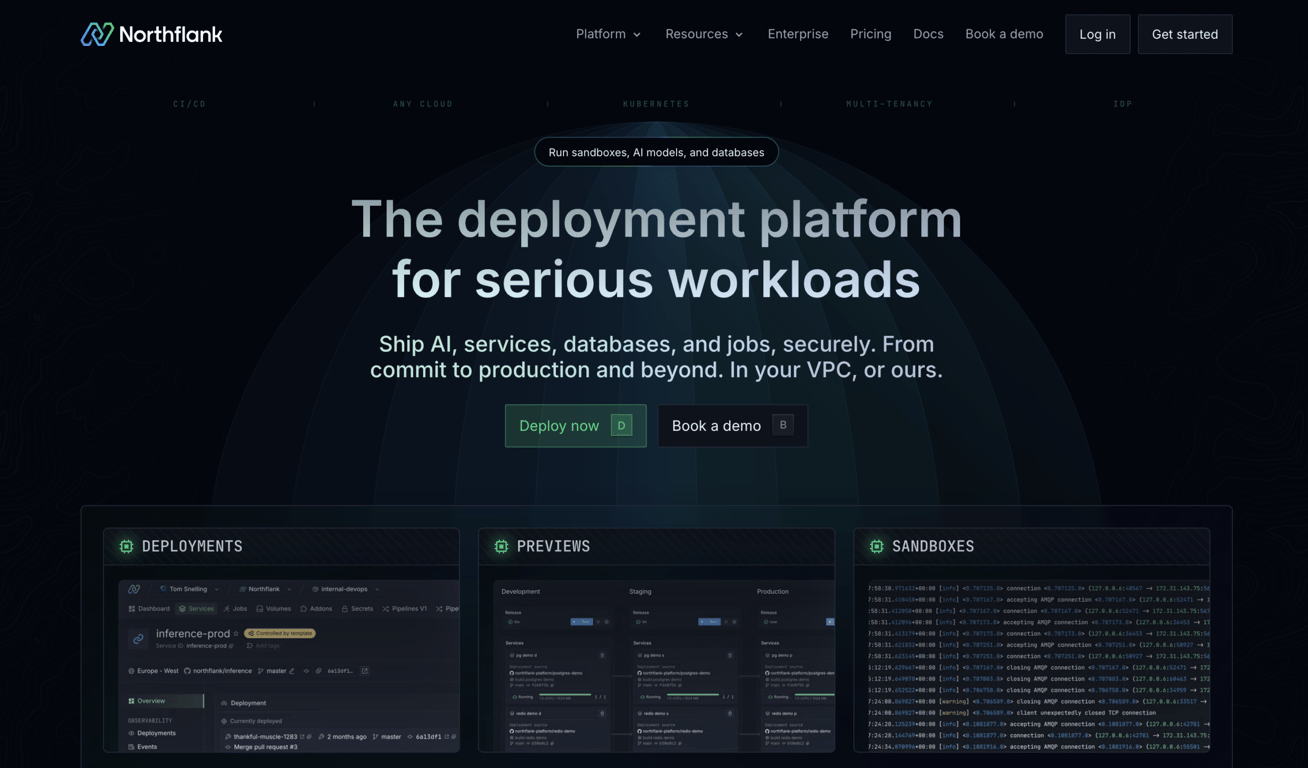Image resolution: width=1308 pixels, height=768 pixels.
Task: Click the hero Book a demo button
Action: coord(732,426)
